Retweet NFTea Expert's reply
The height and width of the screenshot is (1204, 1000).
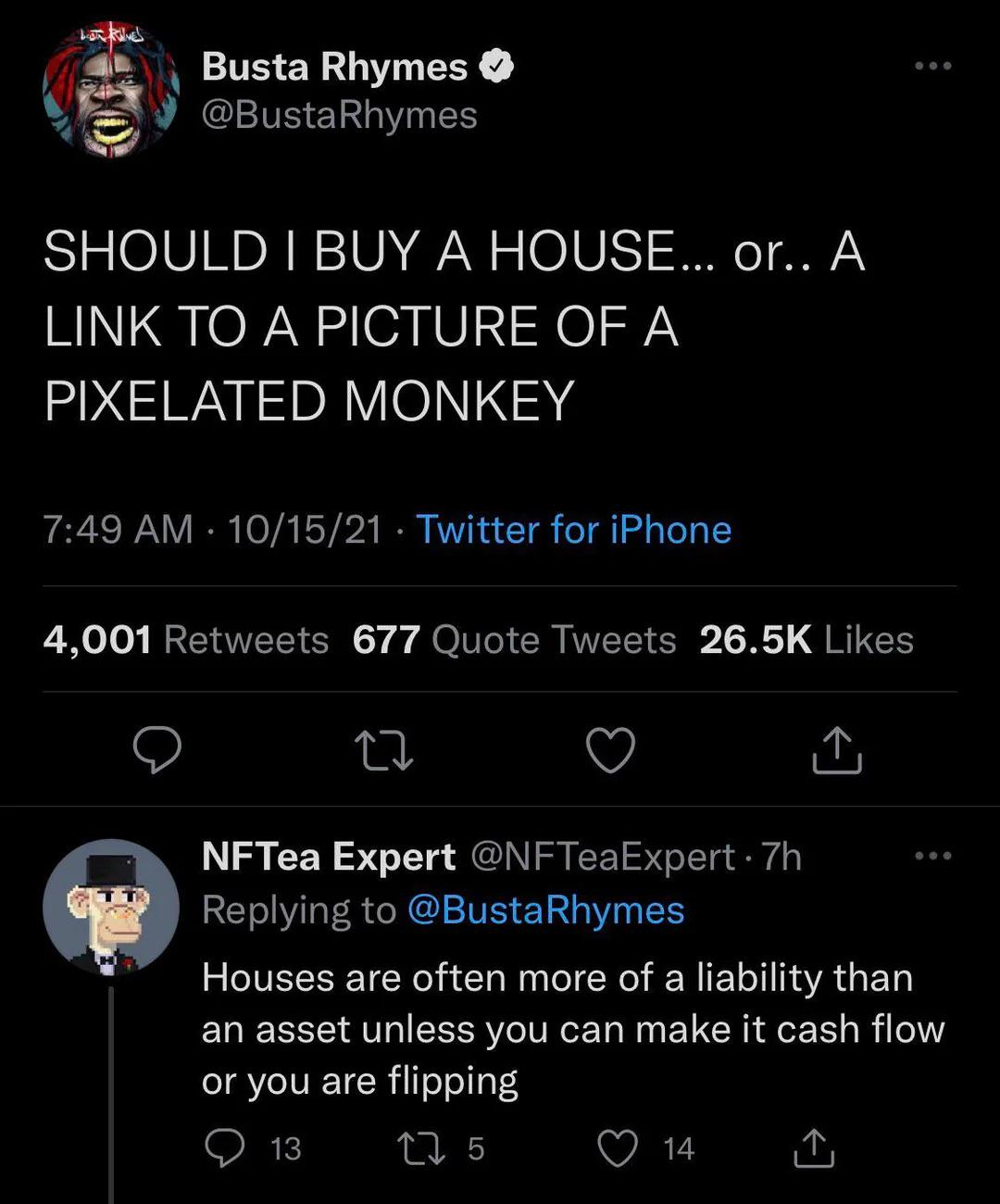[x=418, y=1148]
